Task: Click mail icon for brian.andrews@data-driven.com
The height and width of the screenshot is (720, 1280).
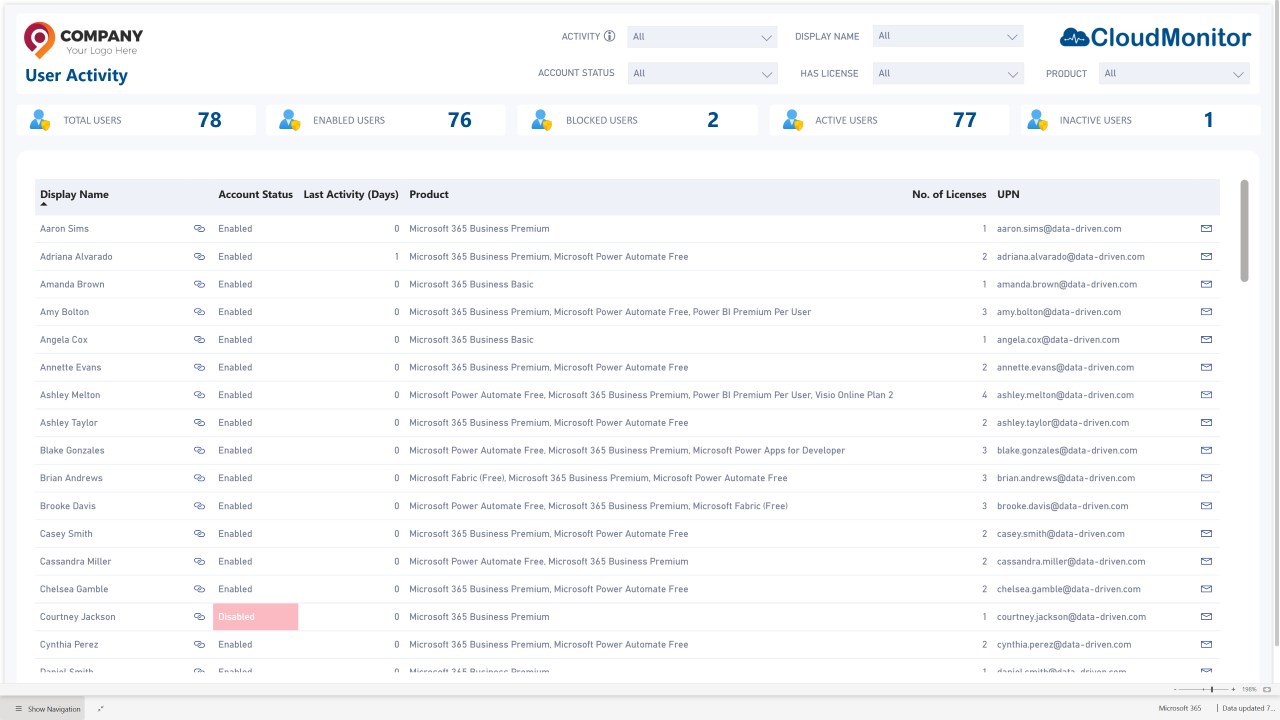Action: tap(1206, 478)
